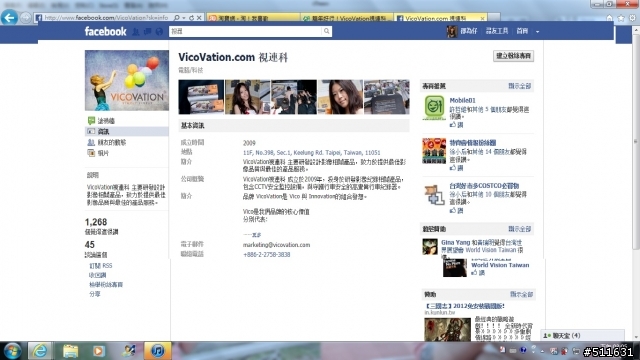The height and width of the screenshot is (360, 640).
Task: Click the Report Page link
Action: [x=106, y=284]
